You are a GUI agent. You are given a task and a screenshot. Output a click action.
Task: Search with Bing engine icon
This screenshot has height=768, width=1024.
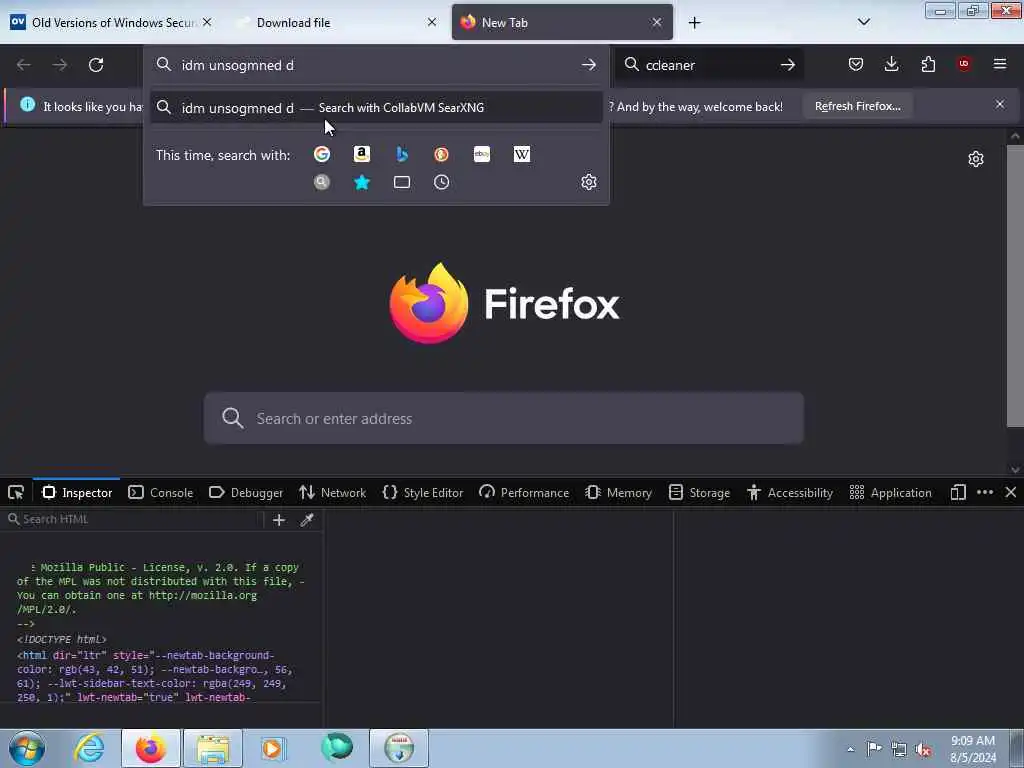(402, 154)
